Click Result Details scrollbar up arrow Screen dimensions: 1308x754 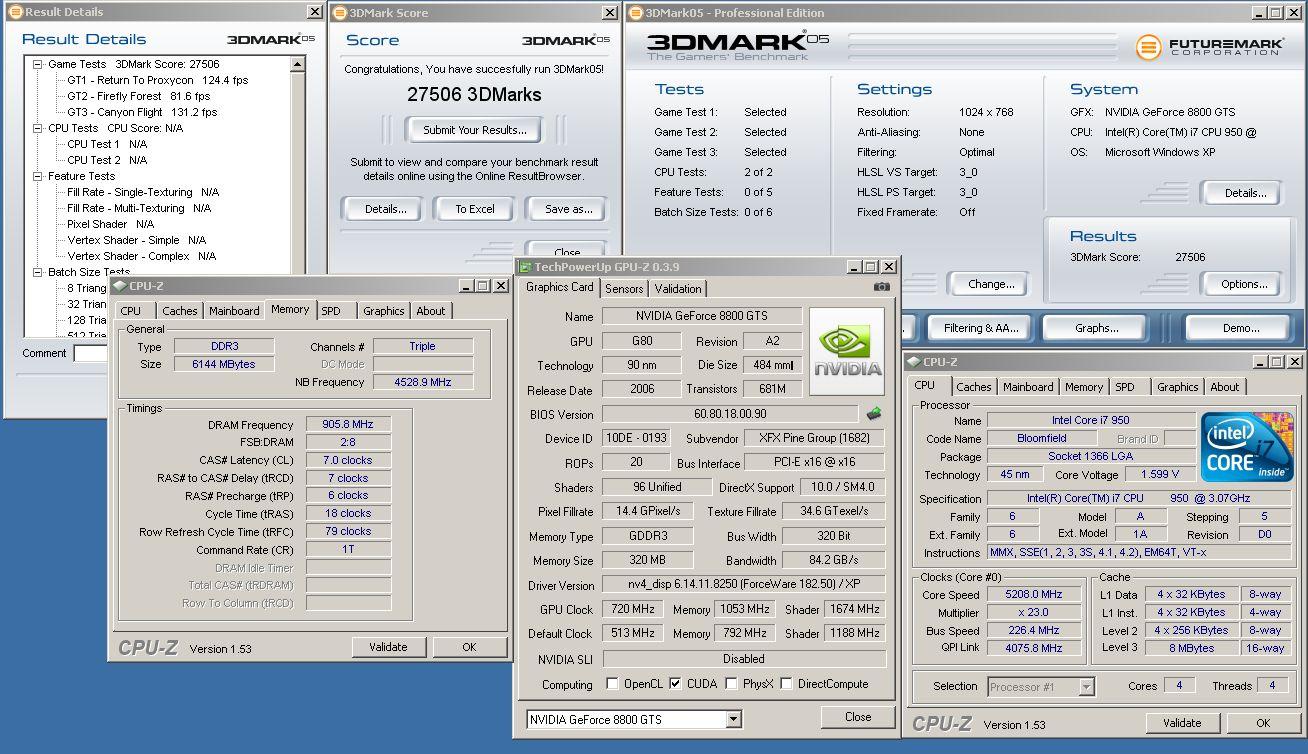point(297,64)
